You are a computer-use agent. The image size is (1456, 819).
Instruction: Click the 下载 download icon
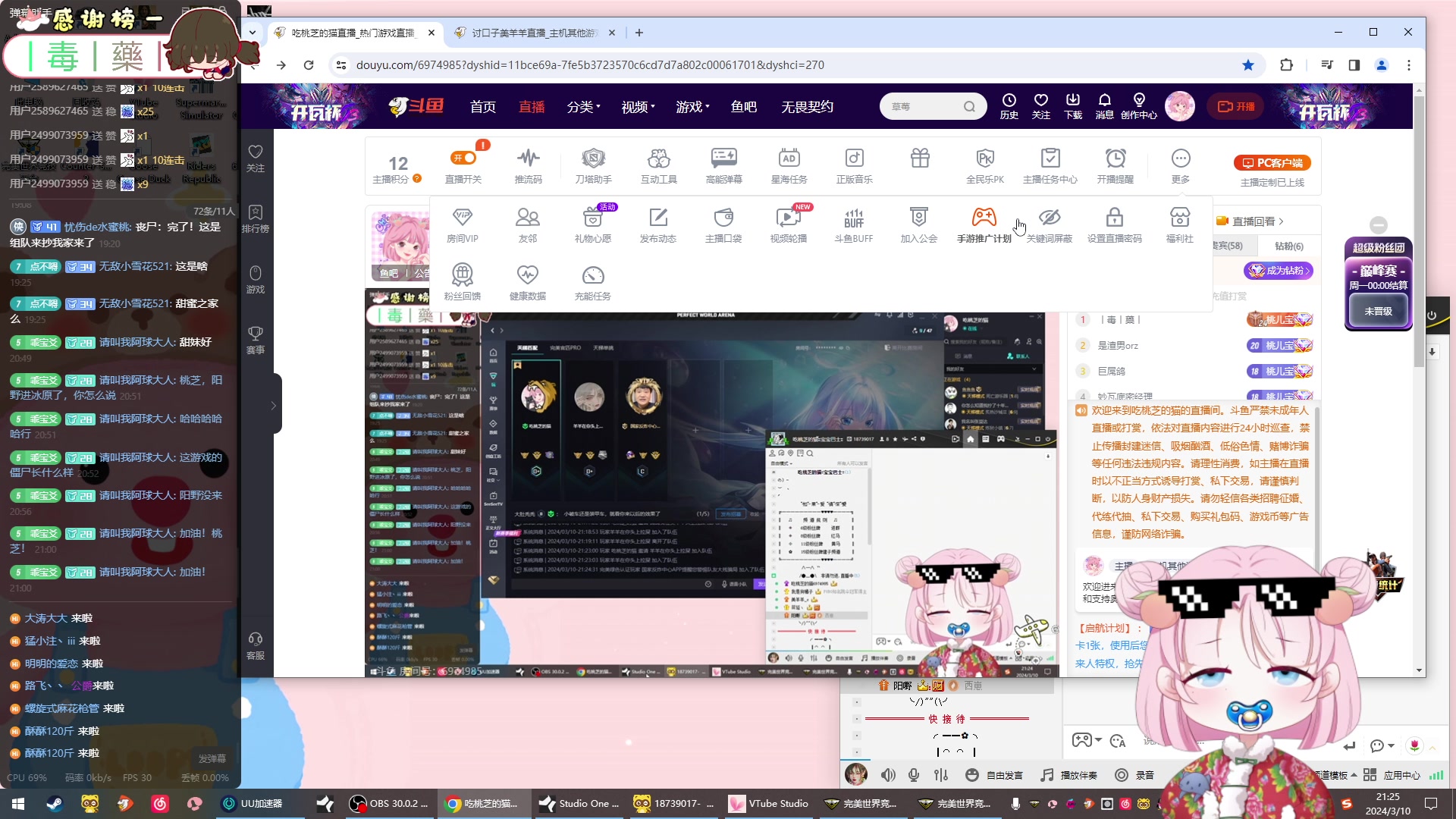click(x=1073, y=106)
